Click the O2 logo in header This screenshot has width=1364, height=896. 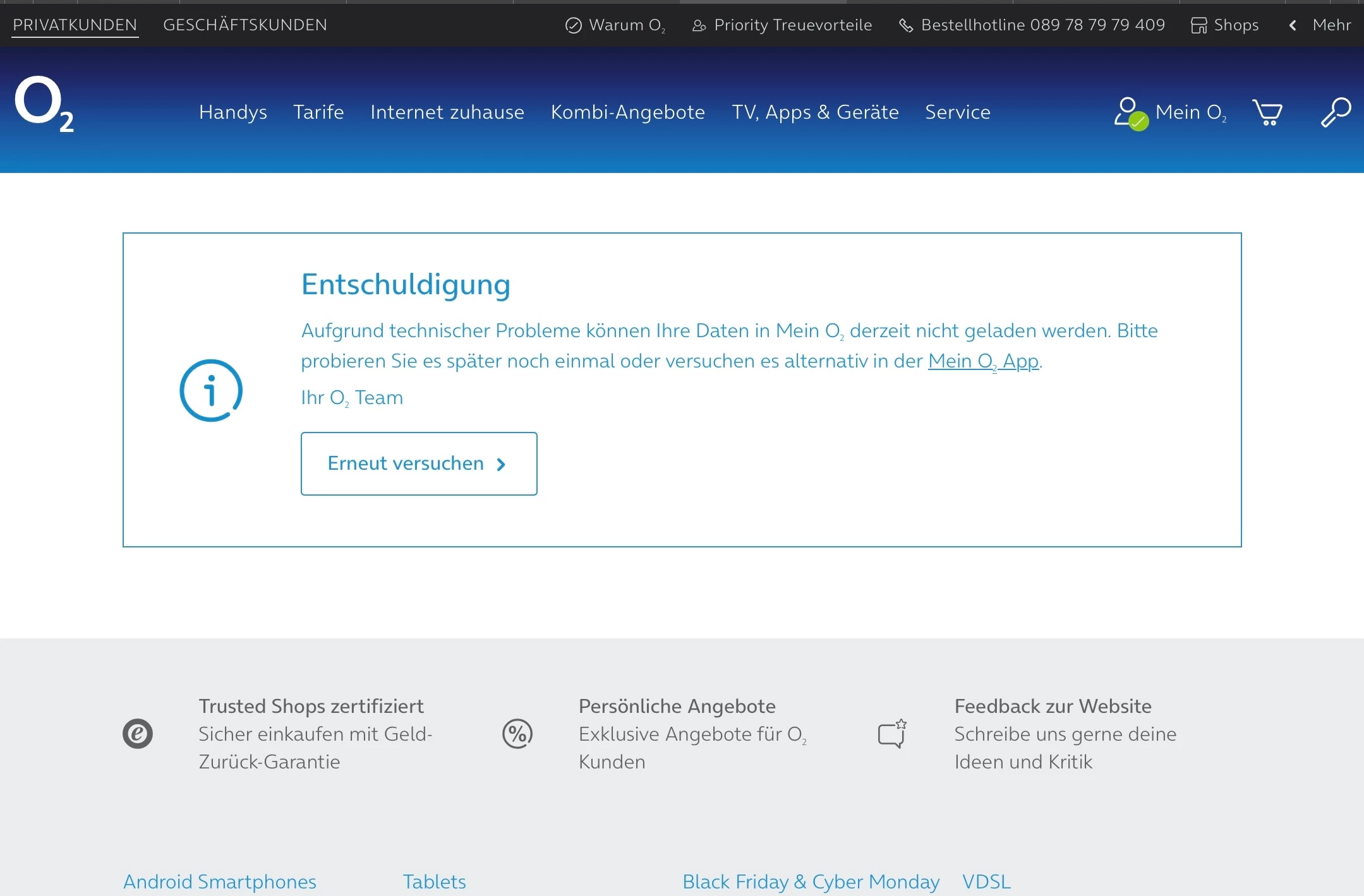coord(44,104)
